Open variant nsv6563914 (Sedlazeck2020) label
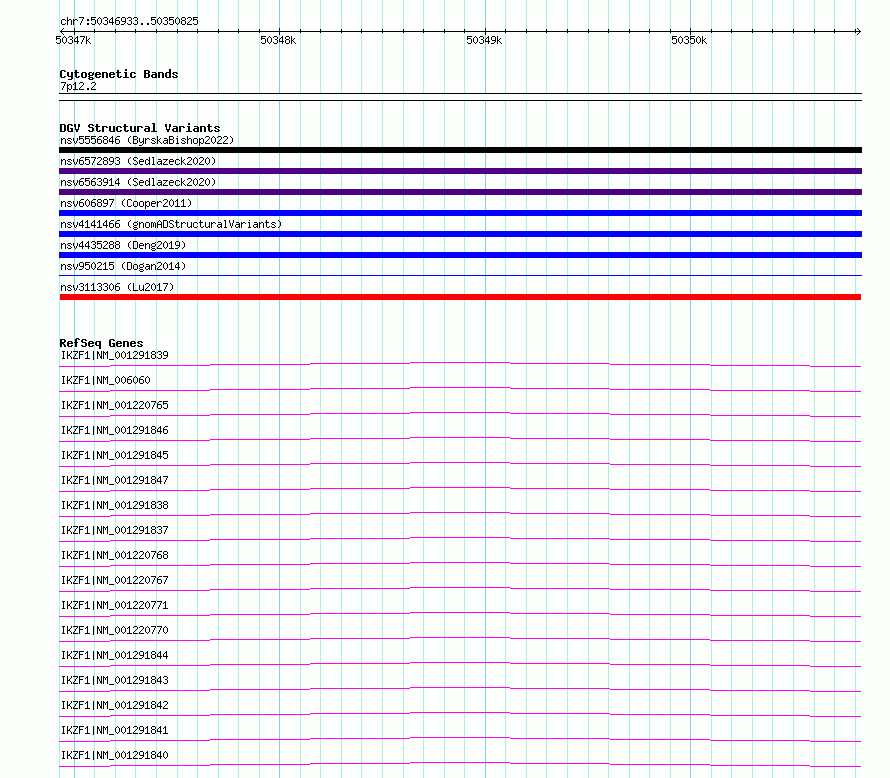Viewport: 890px width, 778px height. [138, 182]
